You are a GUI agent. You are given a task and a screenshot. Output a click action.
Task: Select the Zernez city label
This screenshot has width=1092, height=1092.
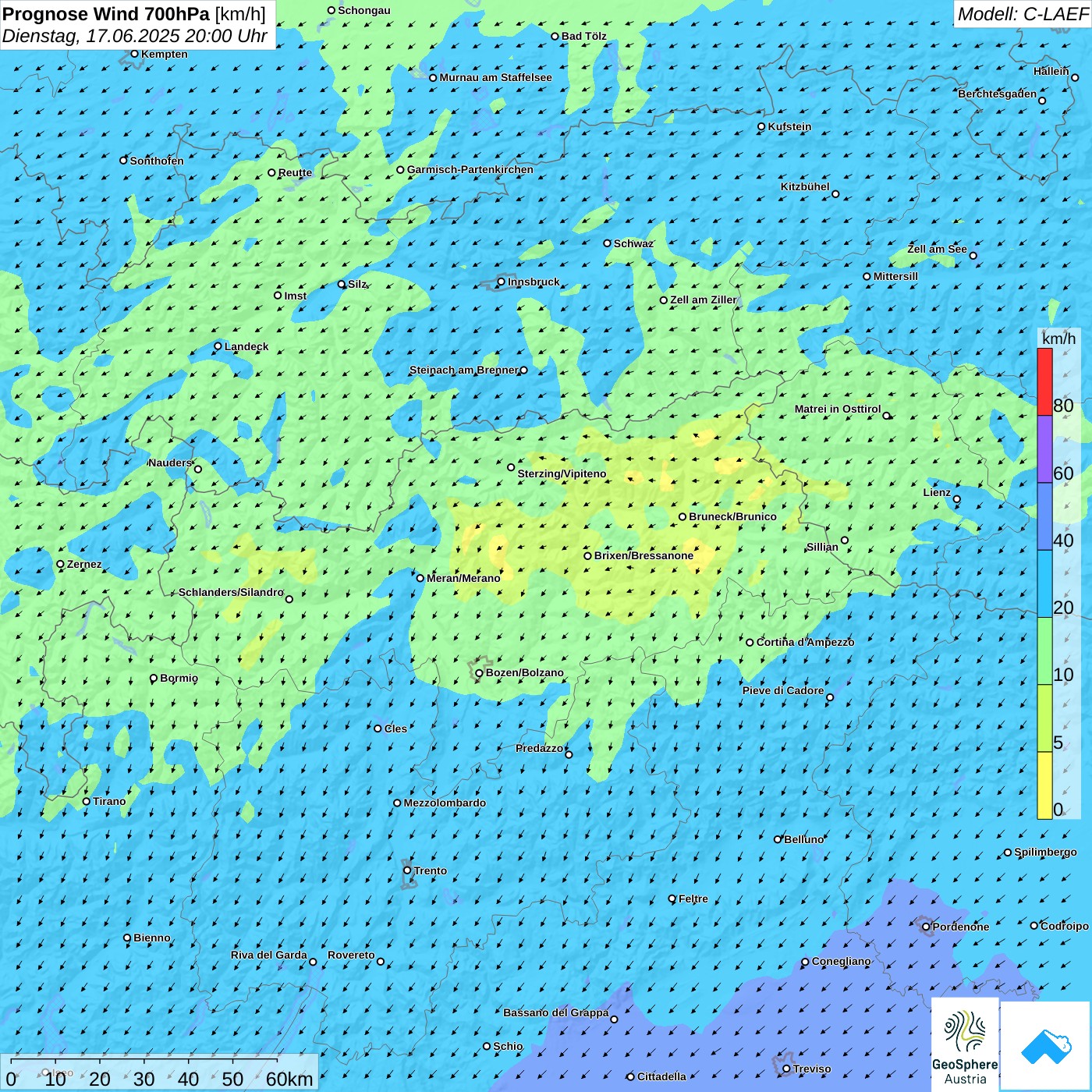coord(84,564)
